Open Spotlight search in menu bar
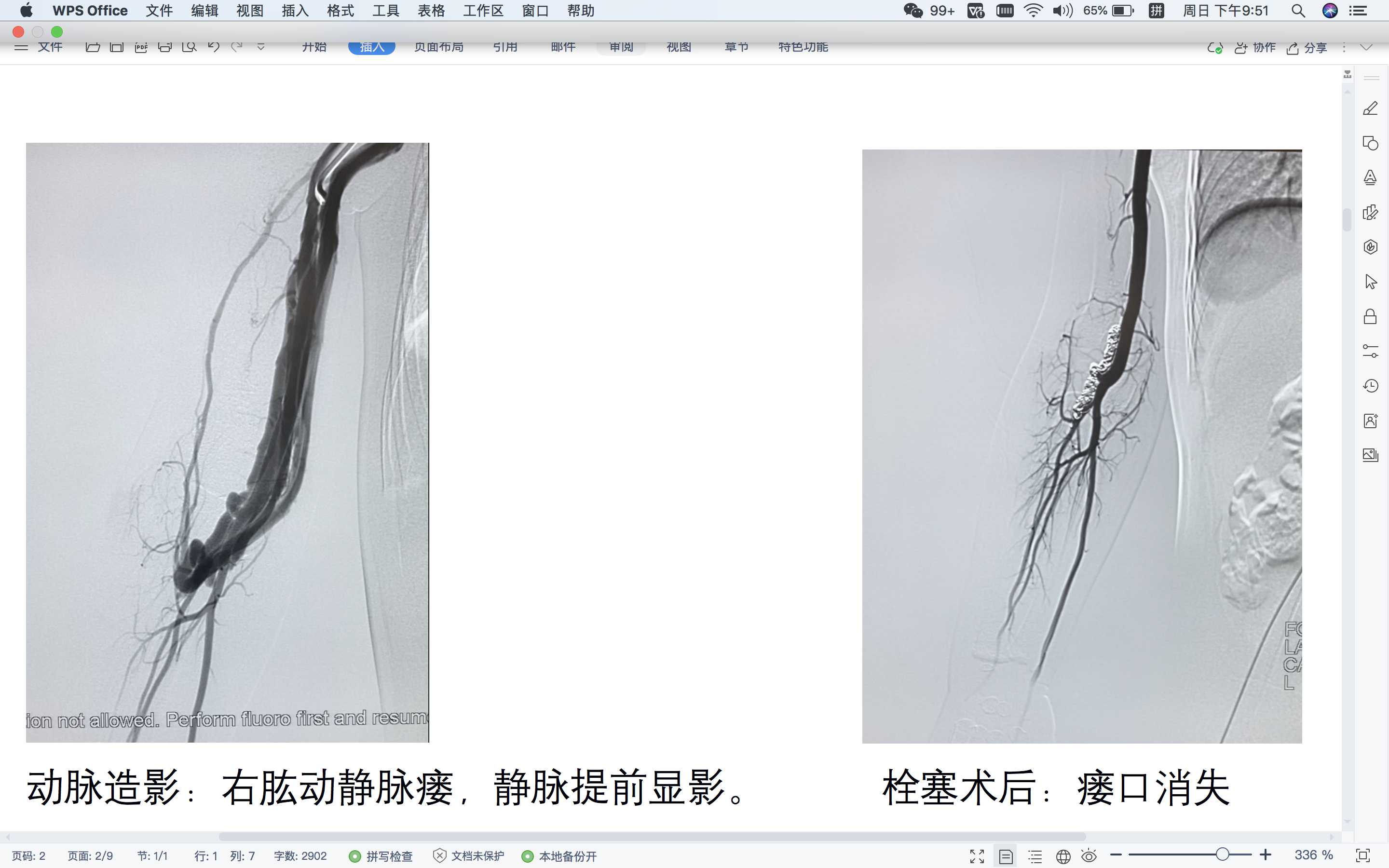The width and height of the screenshot is (1389, 868). click(1298, 10)
